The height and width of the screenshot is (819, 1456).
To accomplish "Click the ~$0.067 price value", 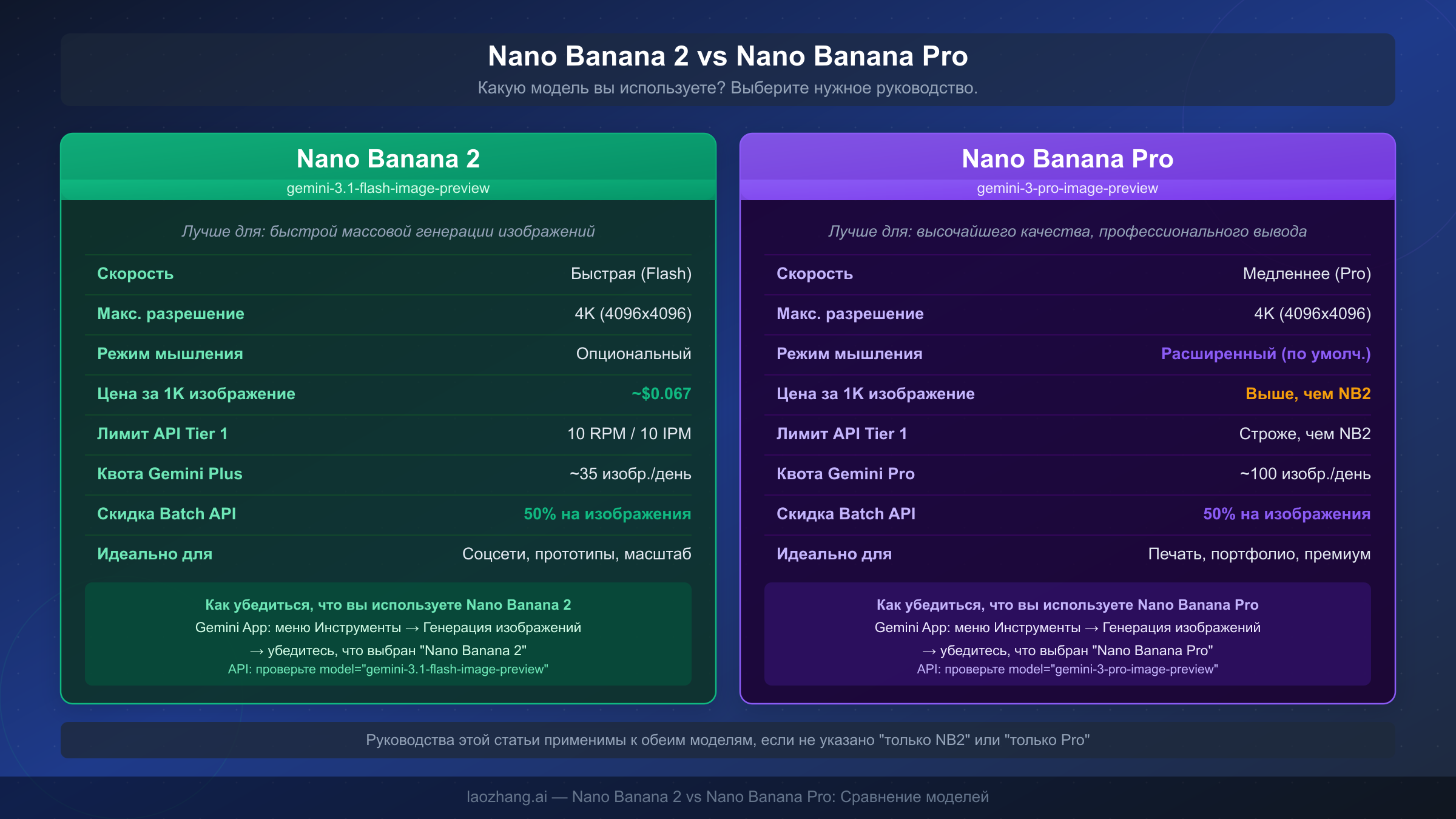I will [659, 394].
